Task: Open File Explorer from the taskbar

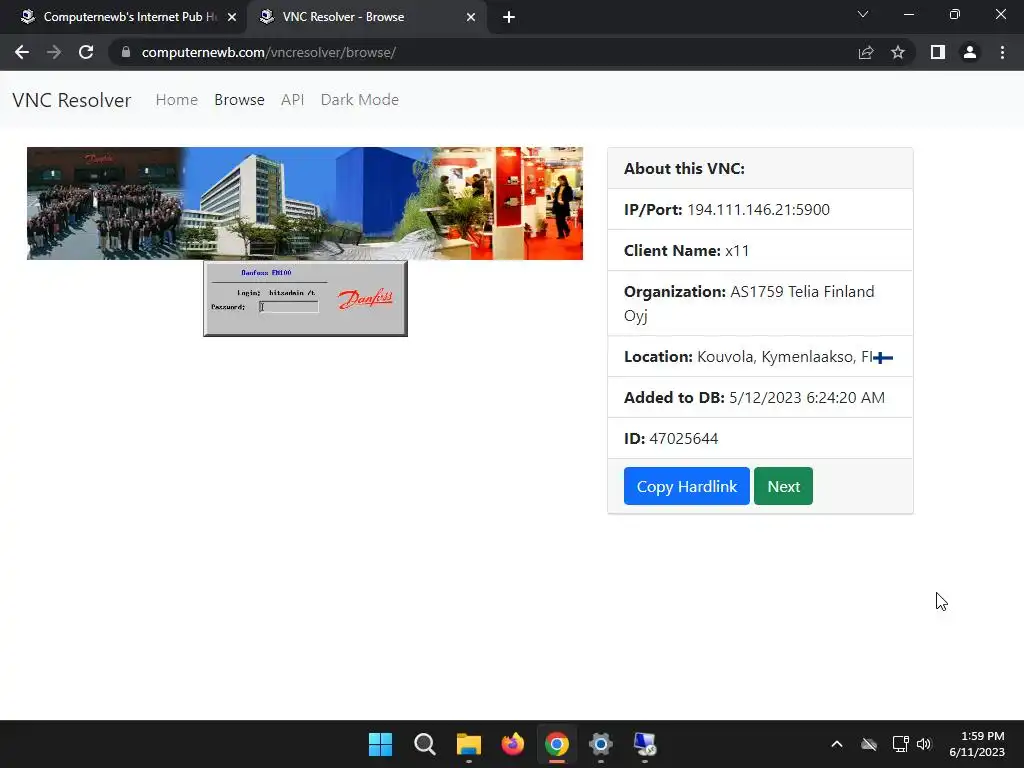Action: click(468, 744)
